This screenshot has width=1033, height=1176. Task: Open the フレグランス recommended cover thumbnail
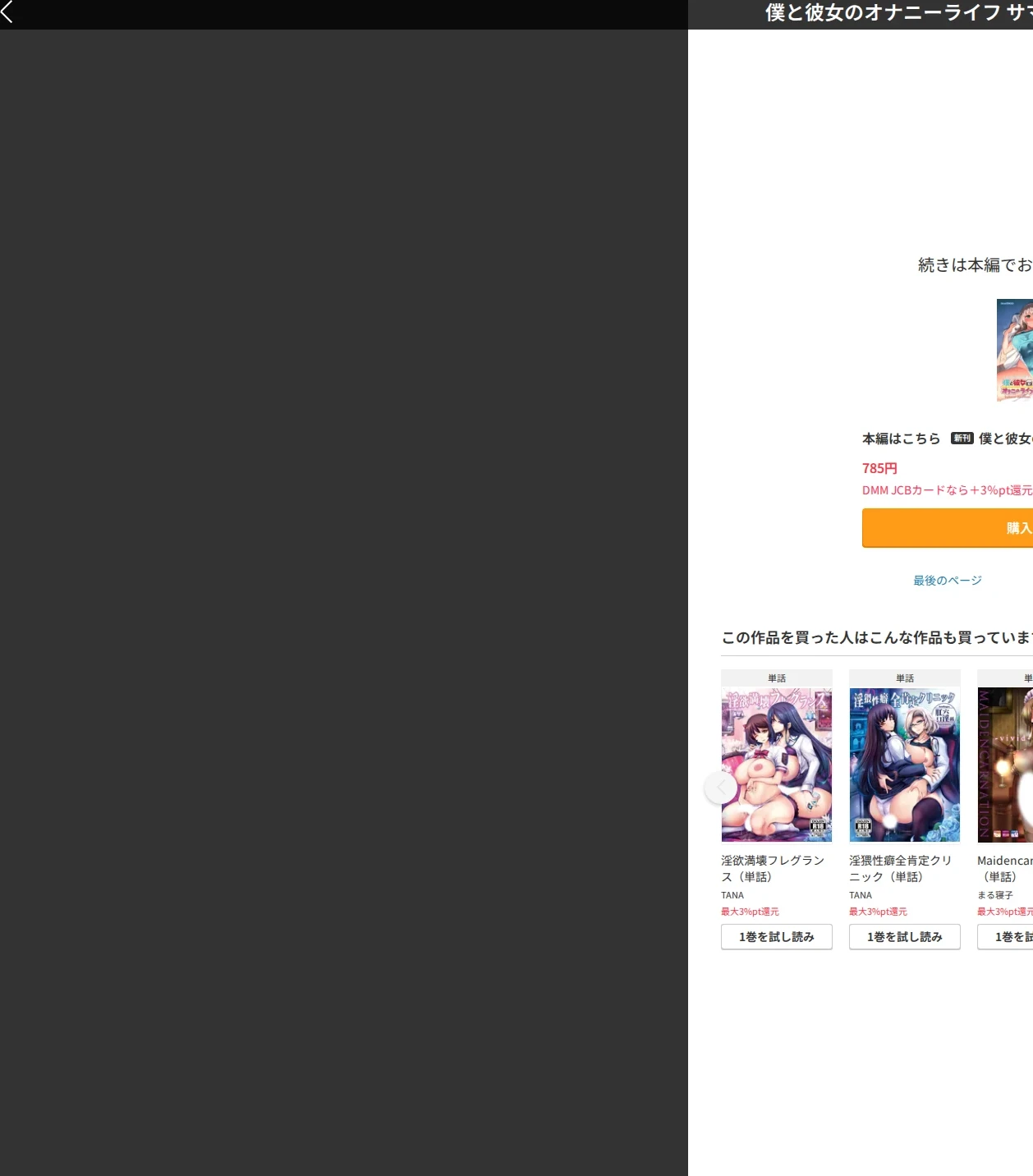777,765
